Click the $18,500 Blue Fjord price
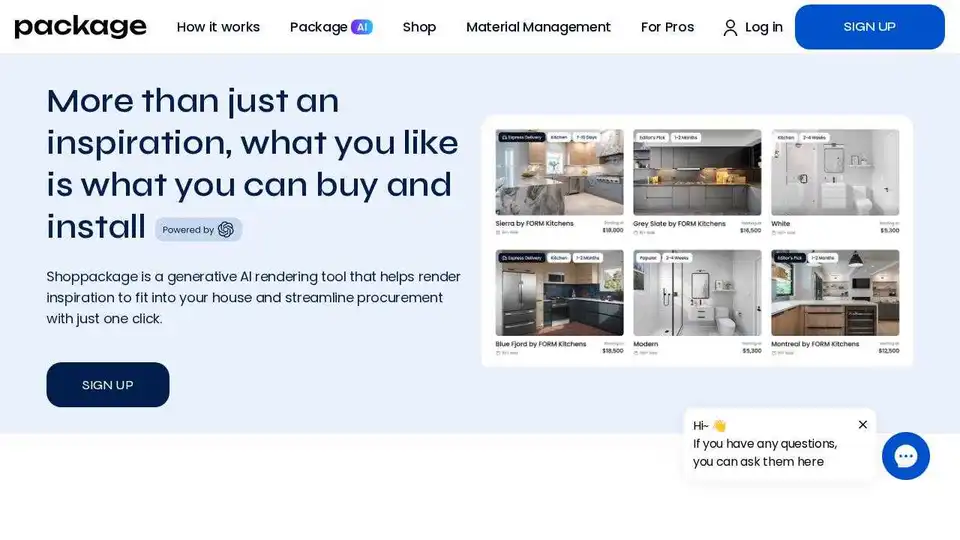 [x=613, y=351]
